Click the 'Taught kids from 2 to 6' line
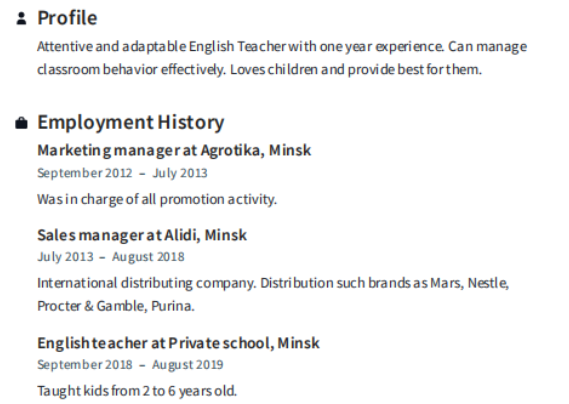The height and width of the screenshot is (404, 569). click(137, 391)
